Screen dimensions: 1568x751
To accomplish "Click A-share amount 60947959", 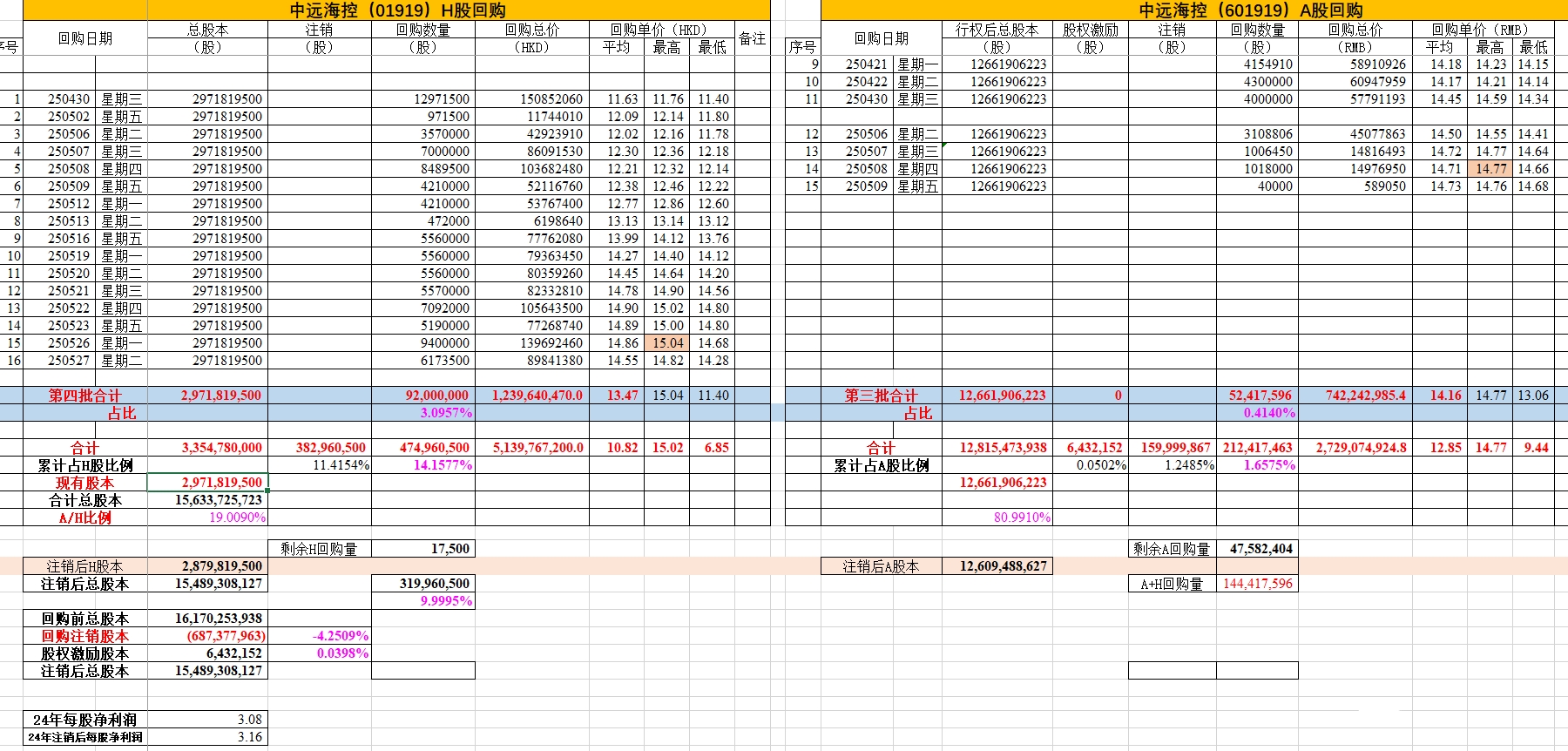I will click(x=1355, y=82).
